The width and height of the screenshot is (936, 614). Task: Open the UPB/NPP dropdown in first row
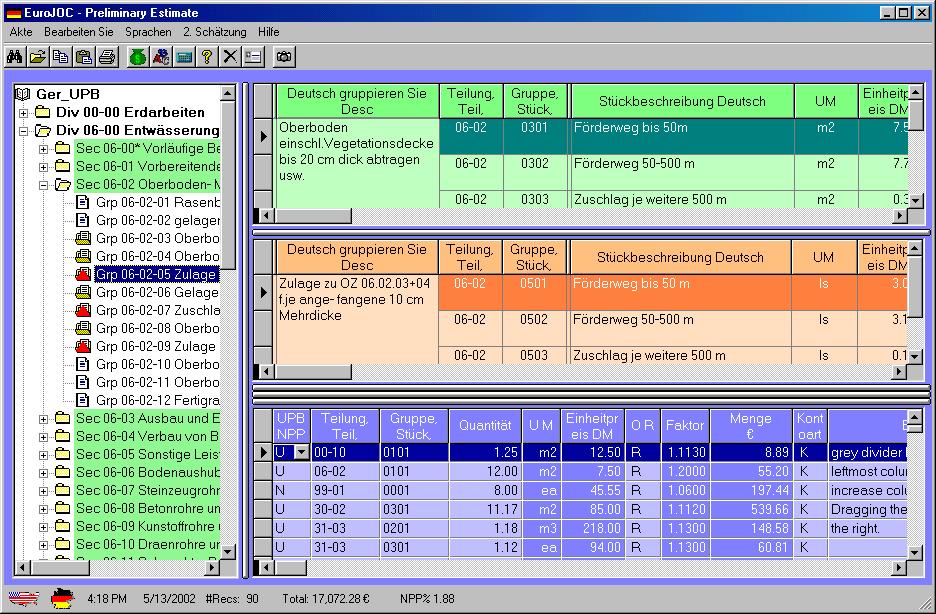click(x=302, y=453)
